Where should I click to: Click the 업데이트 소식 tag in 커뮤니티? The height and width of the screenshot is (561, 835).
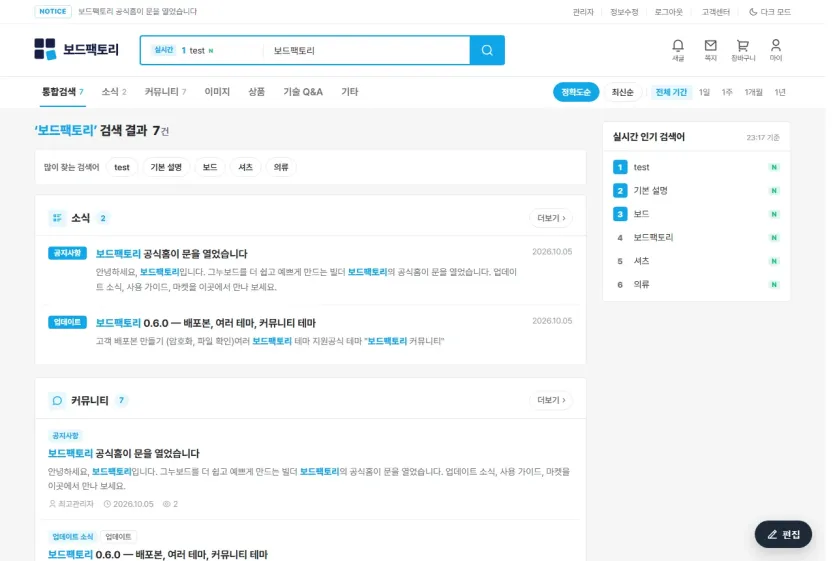[x=72, y=536]
